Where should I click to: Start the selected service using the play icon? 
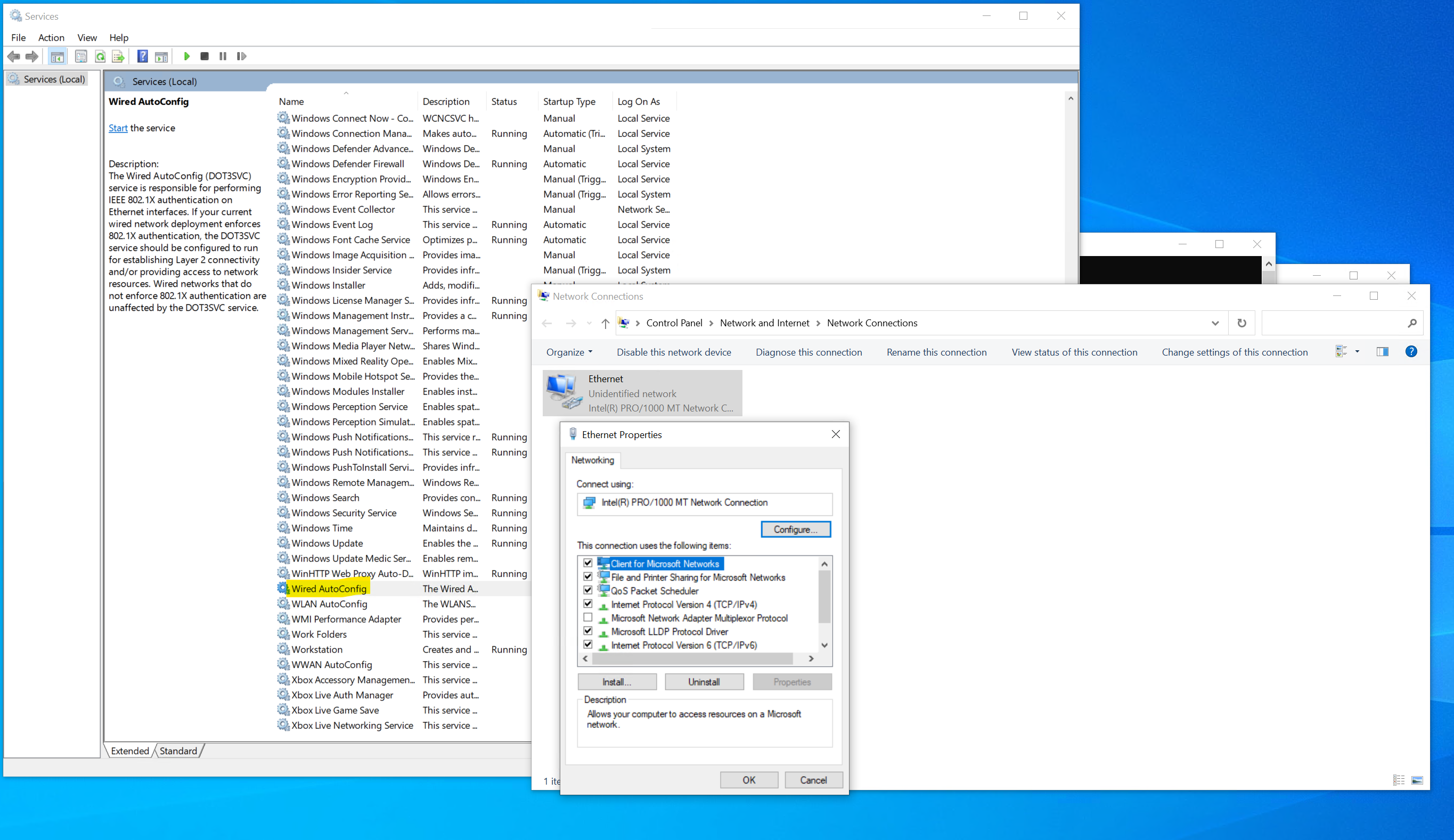point(187,56)
